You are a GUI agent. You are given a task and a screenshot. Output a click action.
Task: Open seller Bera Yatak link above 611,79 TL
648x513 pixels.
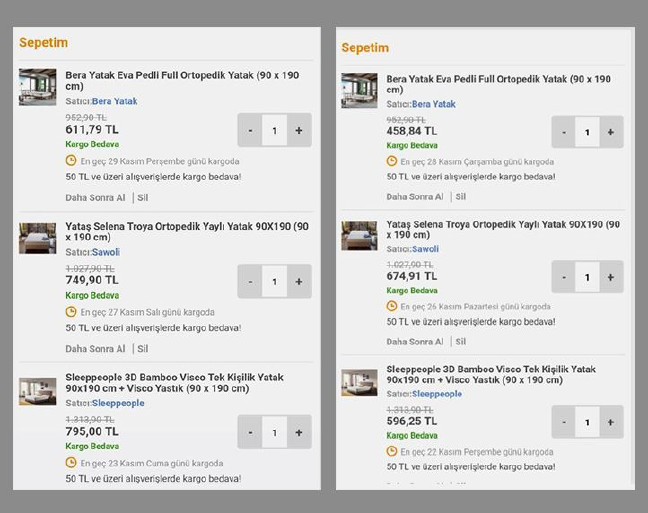[x=114, y=101]
